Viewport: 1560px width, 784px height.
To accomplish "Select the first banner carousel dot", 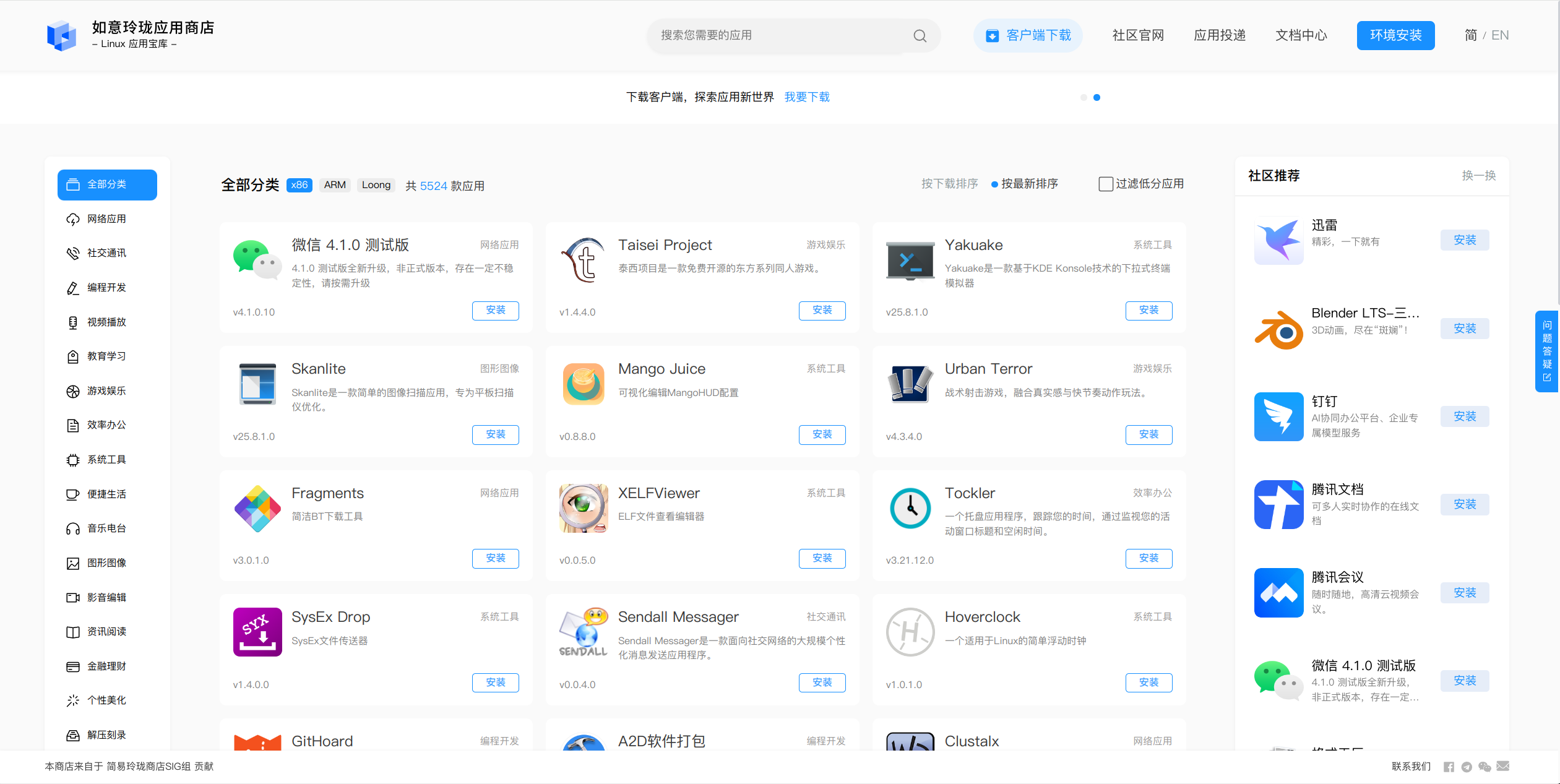I will click(x=1084, y=97).
